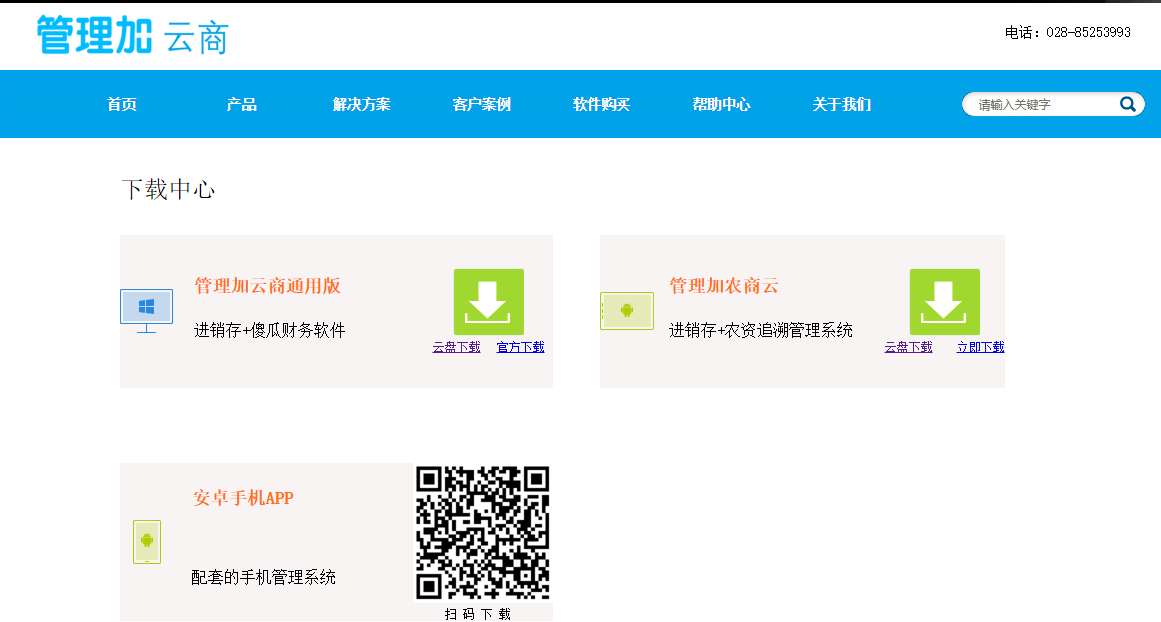Open 软件购买 page
1161x622 pixels.
pos(601,104)
